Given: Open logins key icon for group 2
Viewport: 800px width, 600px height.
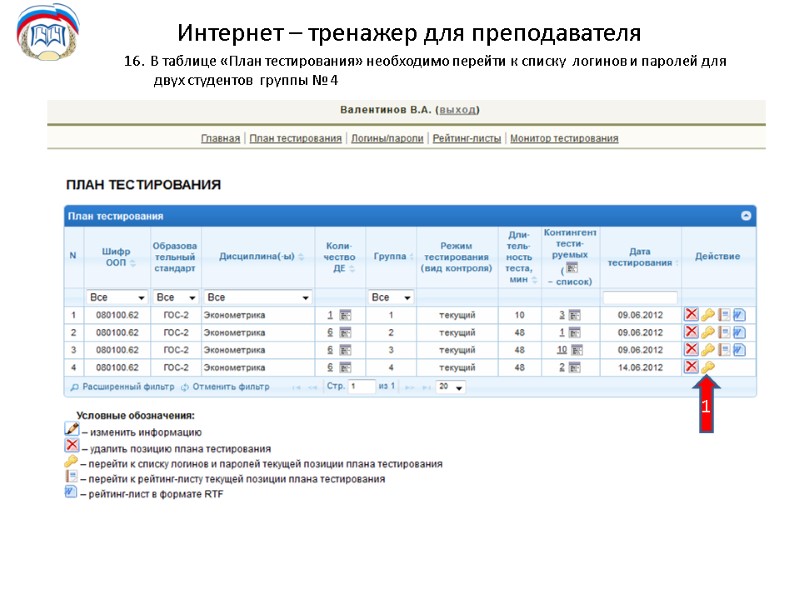Looking at the screenshot, I should [x=708, y=333].
